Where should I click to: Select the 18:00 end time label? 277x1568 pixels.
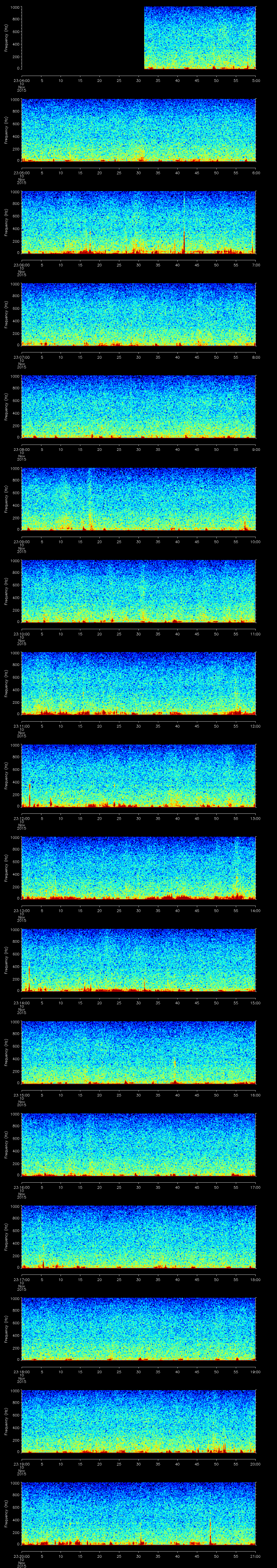point(255,1279)
